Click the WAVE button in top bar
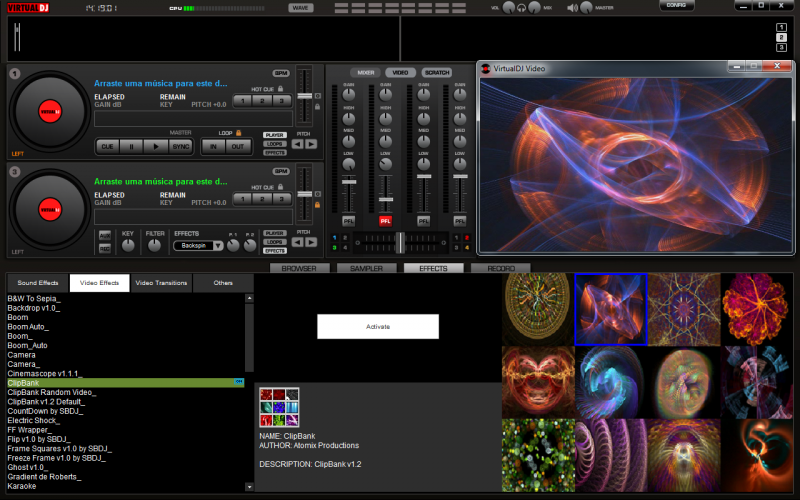This screenshot has height=500, width=800. click(301, 8)
